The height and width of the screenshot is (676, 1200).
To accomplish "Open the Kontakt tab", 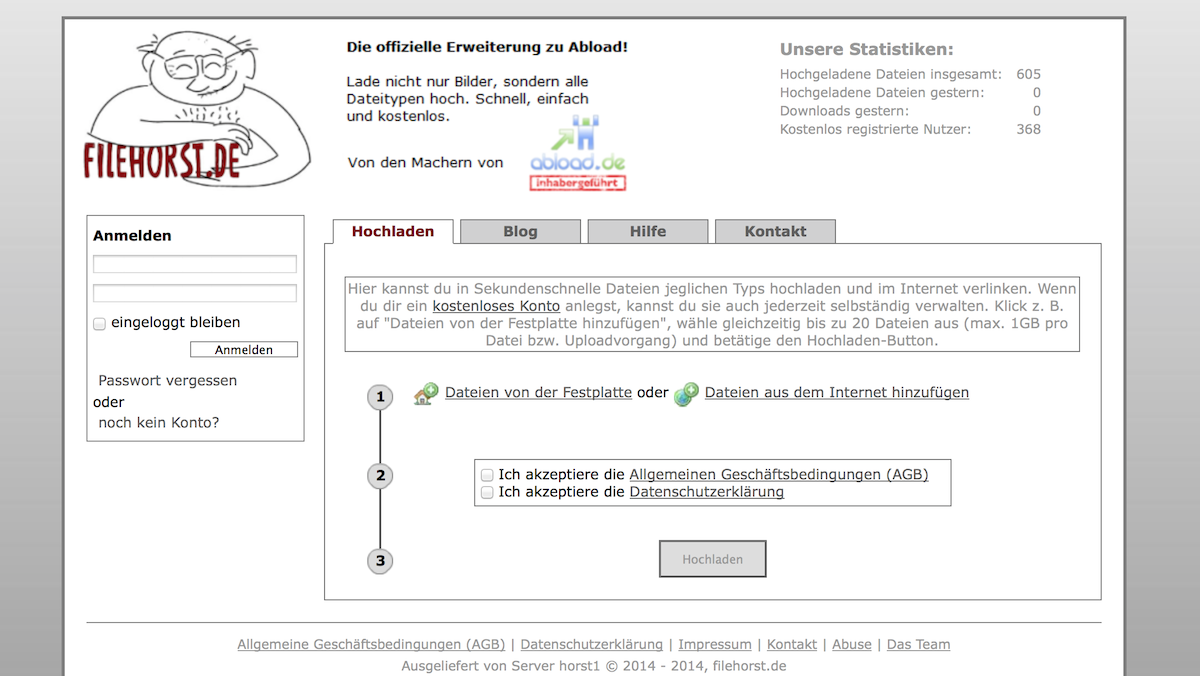I will tap(775, 231).
